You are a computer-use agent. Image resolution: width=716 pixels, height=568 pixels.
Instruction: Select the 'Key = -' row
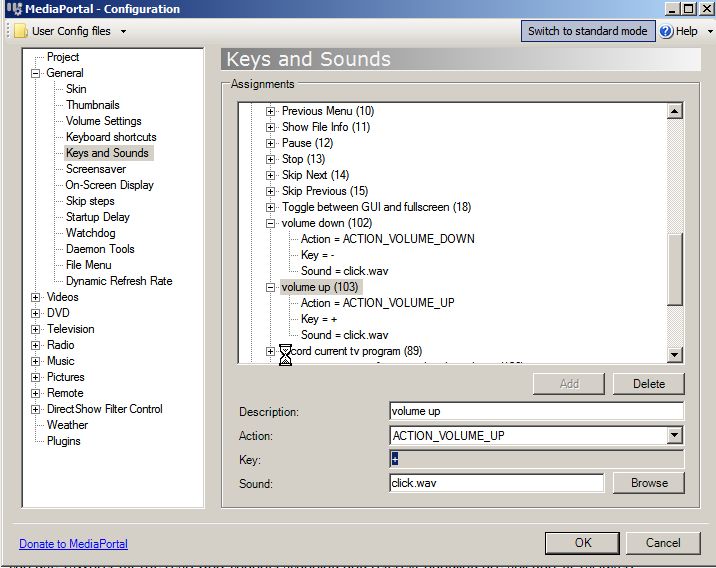click(317, 255)
